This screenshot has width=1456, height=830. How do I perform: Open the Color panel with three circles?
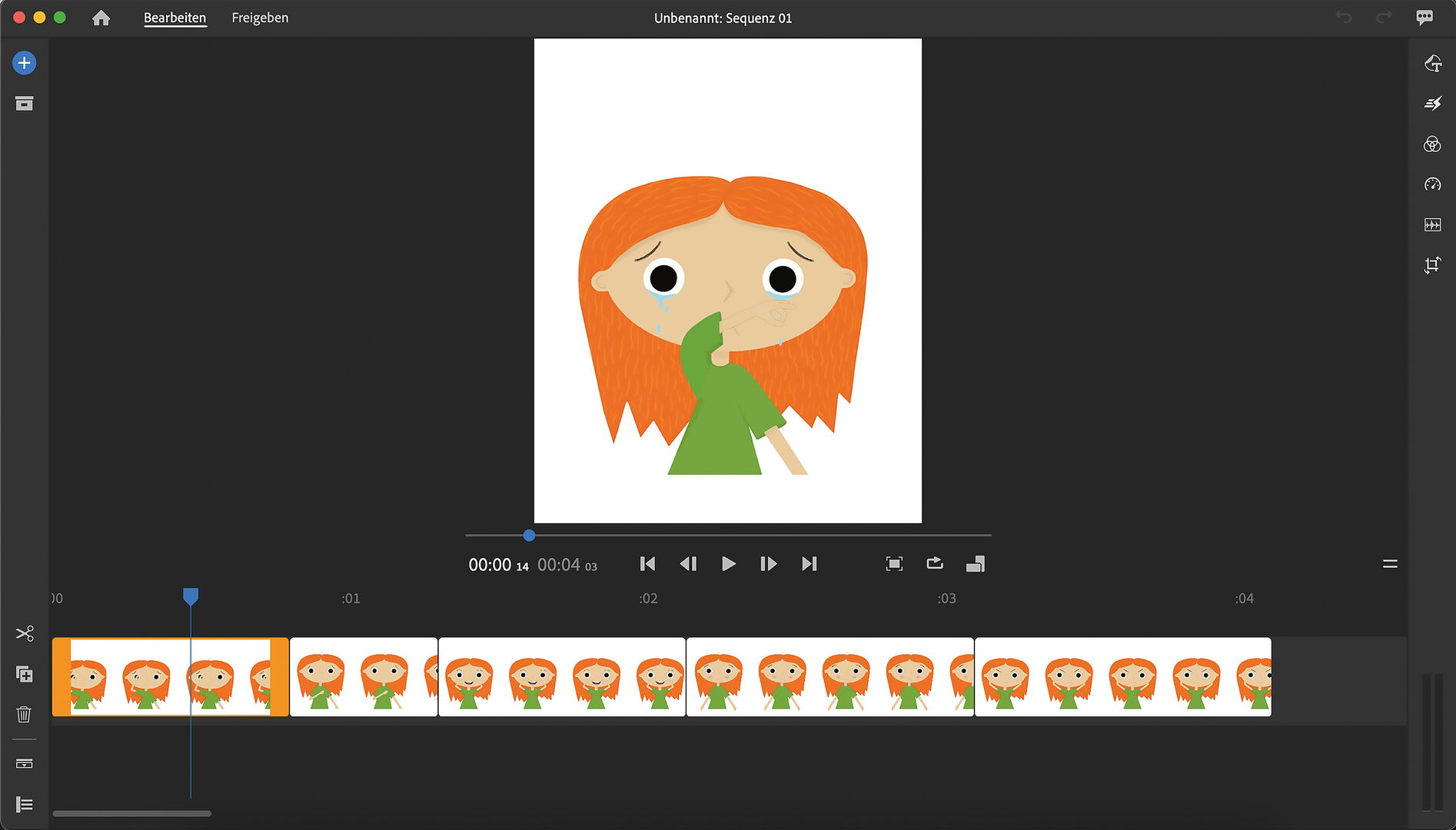click(1432, 144)
